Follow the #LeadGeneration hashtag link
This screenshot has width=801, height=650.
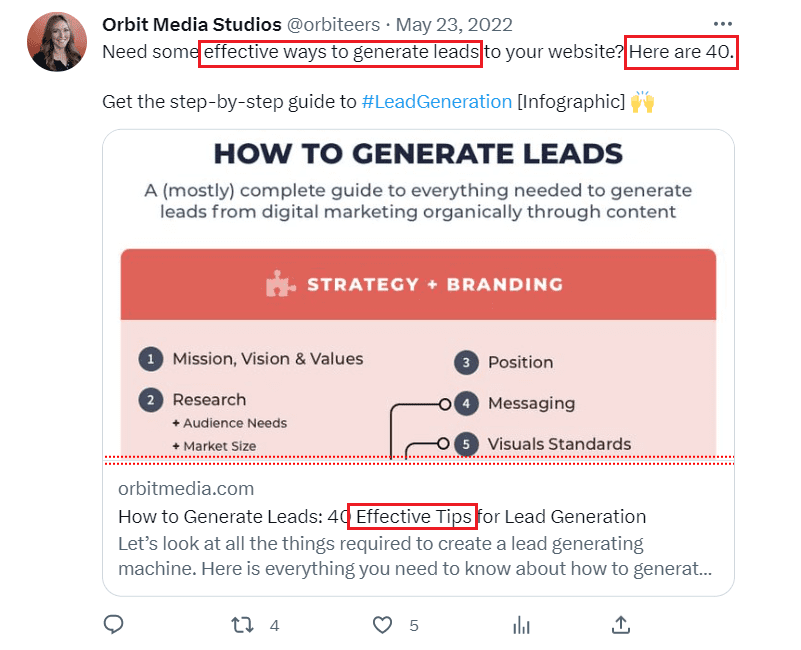436,101
